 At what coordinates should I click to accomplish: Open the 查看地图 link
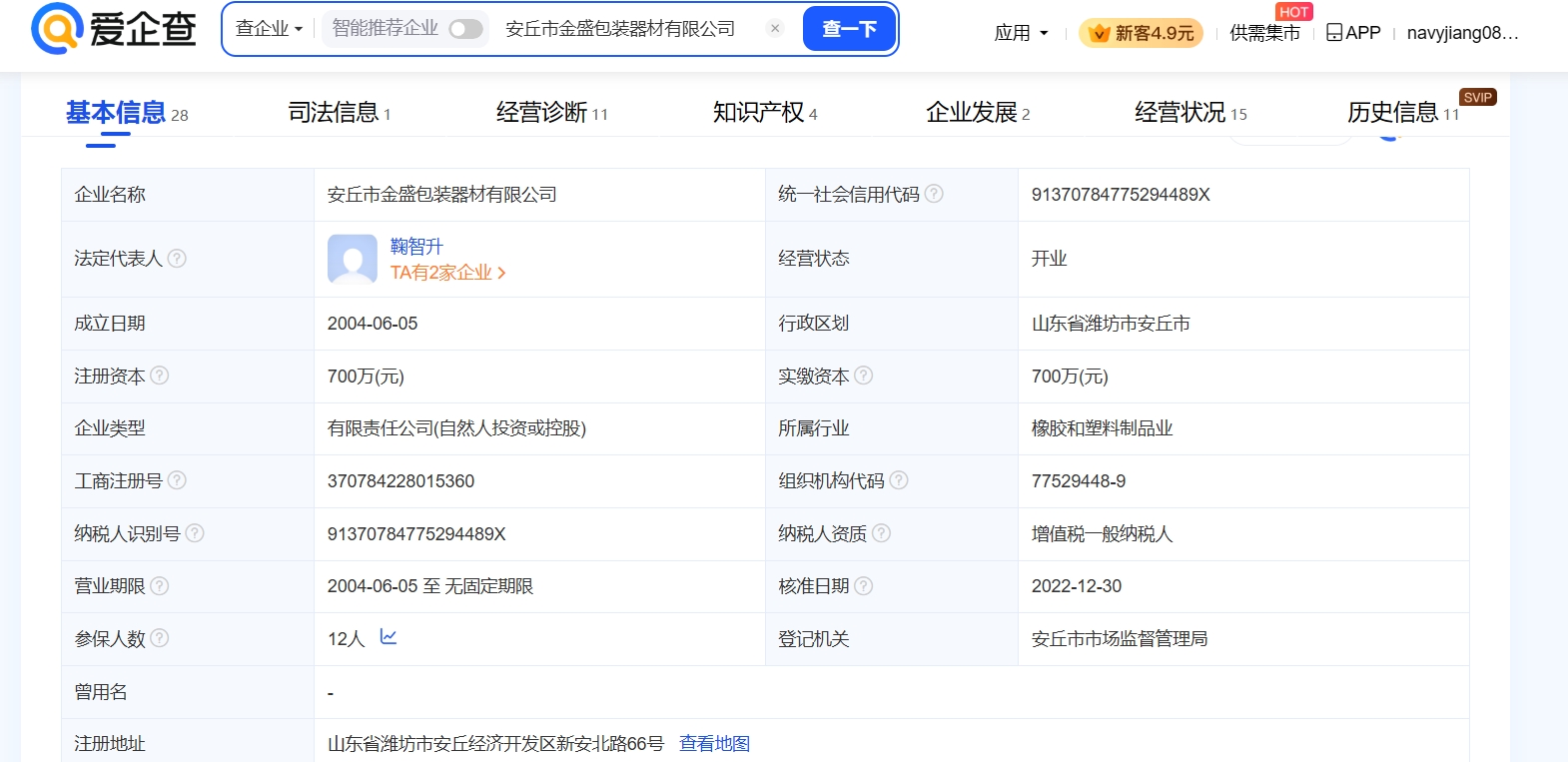(x=714, y=743)
